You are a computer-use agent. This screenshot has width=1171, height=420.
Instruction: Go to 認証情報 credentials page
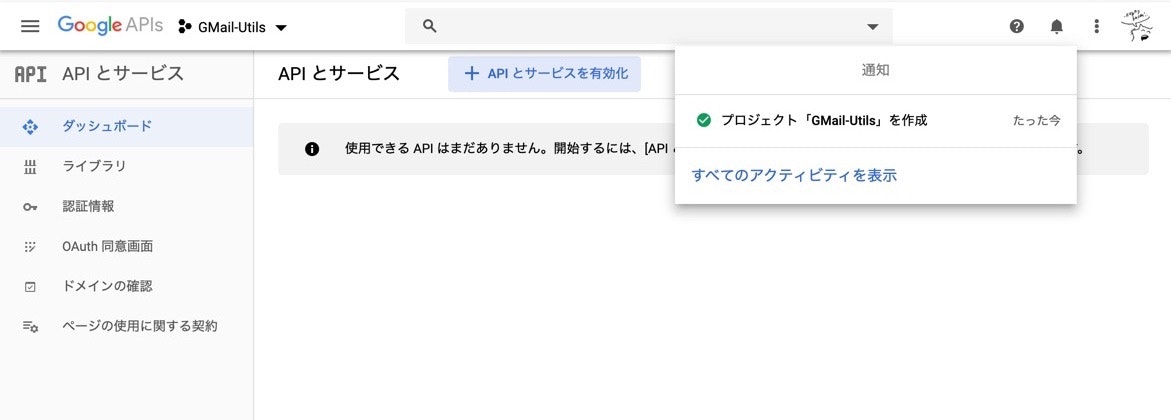click(x=126, y=206)
